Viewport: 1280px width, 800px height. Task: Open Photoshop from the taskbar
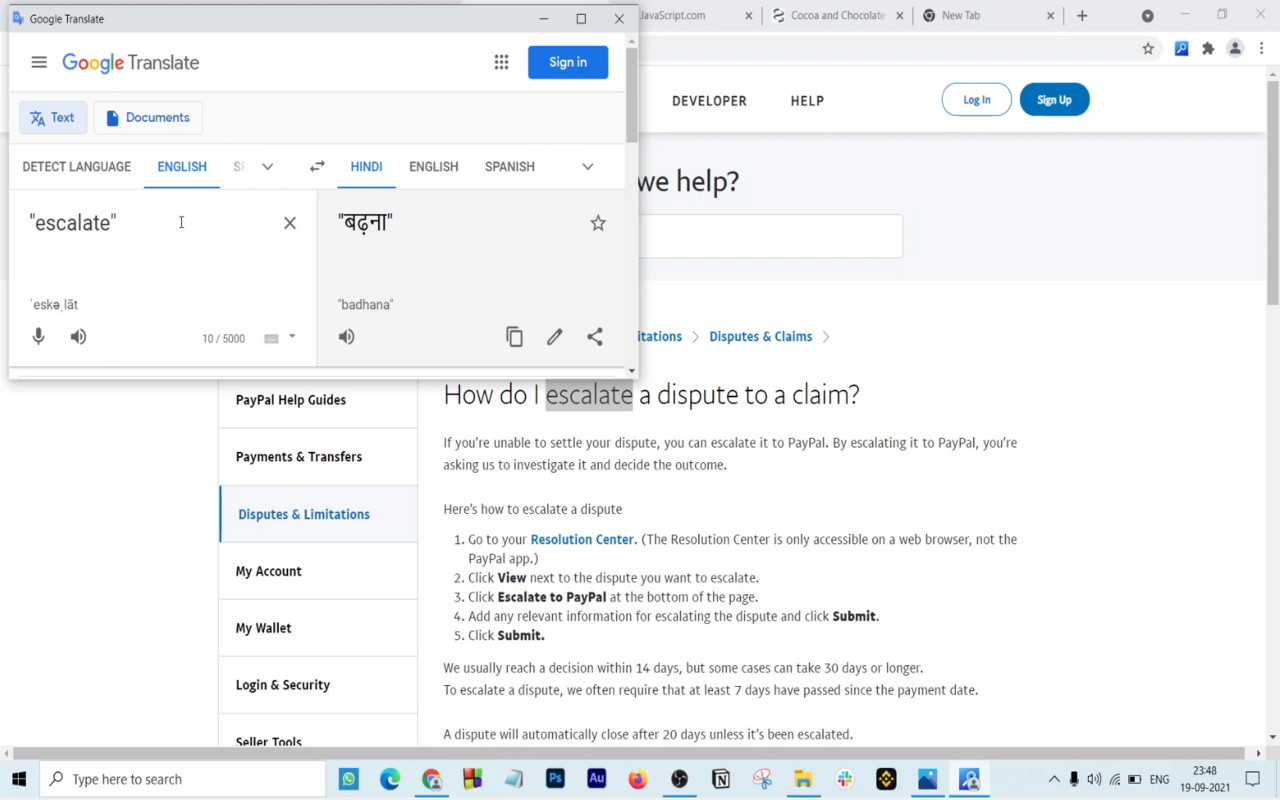coord(555,779)
